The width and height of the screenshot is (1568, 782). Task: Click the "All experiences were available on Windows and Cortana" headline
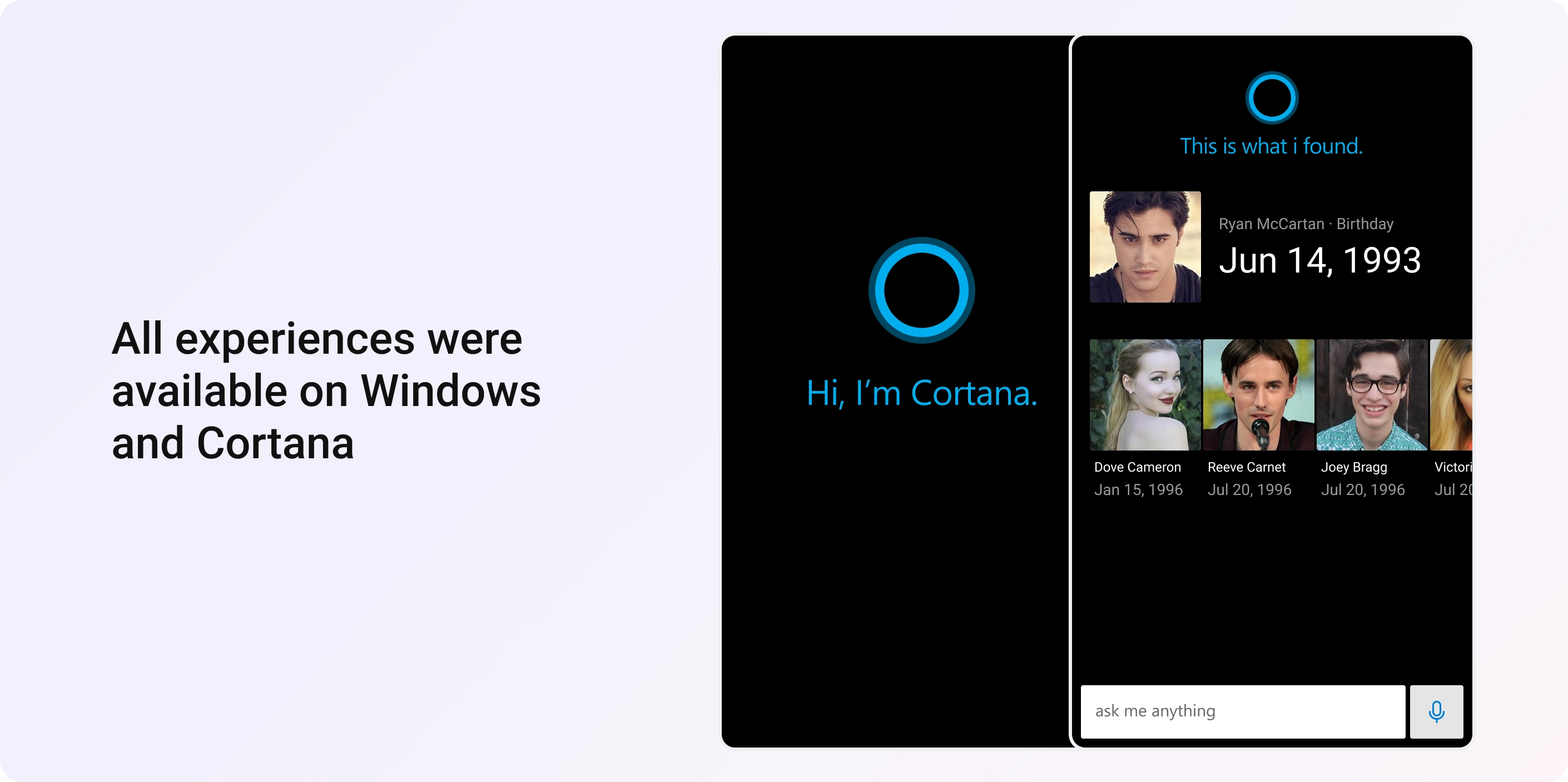coord(326,390)
